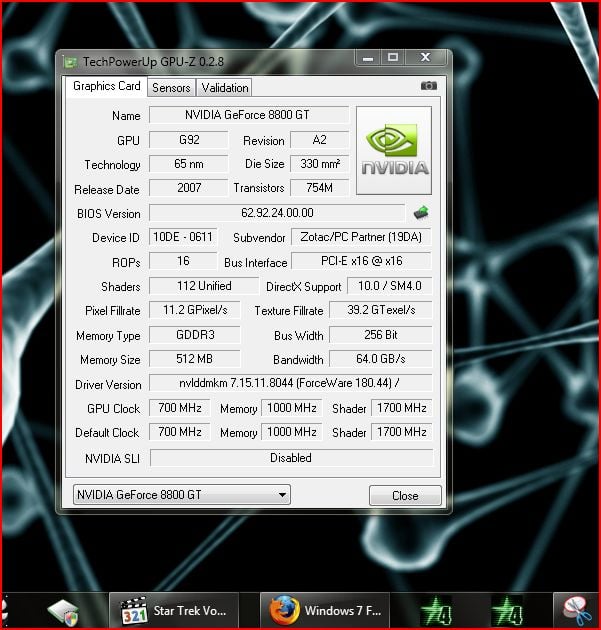
Task: Select the Graphics Card tab
Action: 106,86
